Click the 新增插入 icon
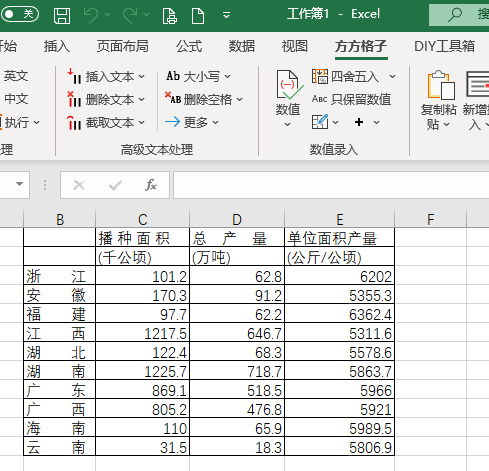489x471 pixels. click(477, 84)
